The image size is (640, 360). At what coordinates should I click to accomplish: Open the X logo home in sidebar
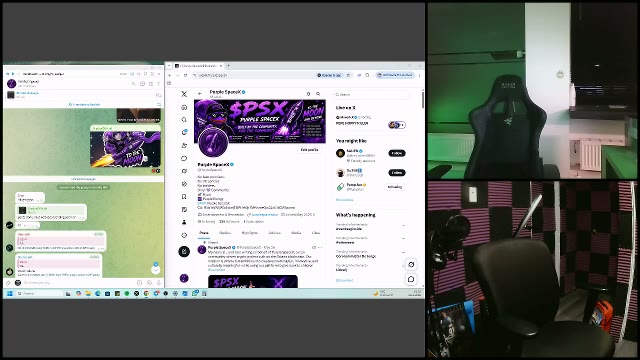click(184, 94)
